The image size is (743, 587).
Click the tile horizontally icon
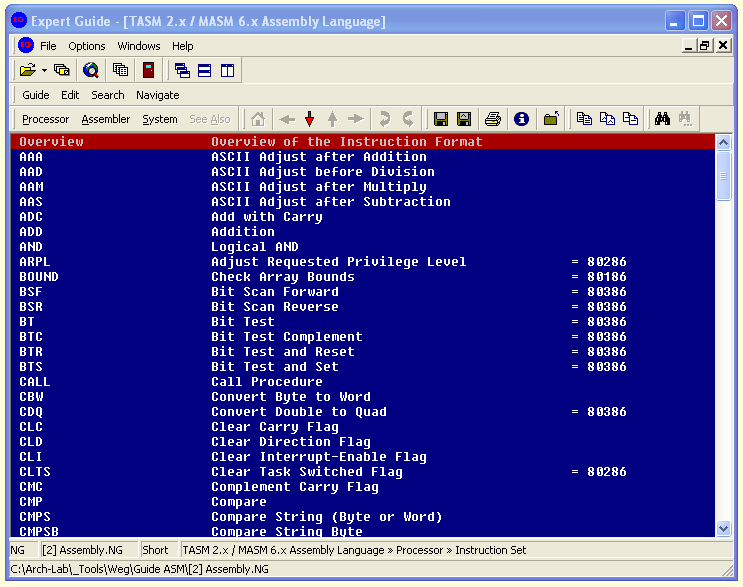(205, 71)
